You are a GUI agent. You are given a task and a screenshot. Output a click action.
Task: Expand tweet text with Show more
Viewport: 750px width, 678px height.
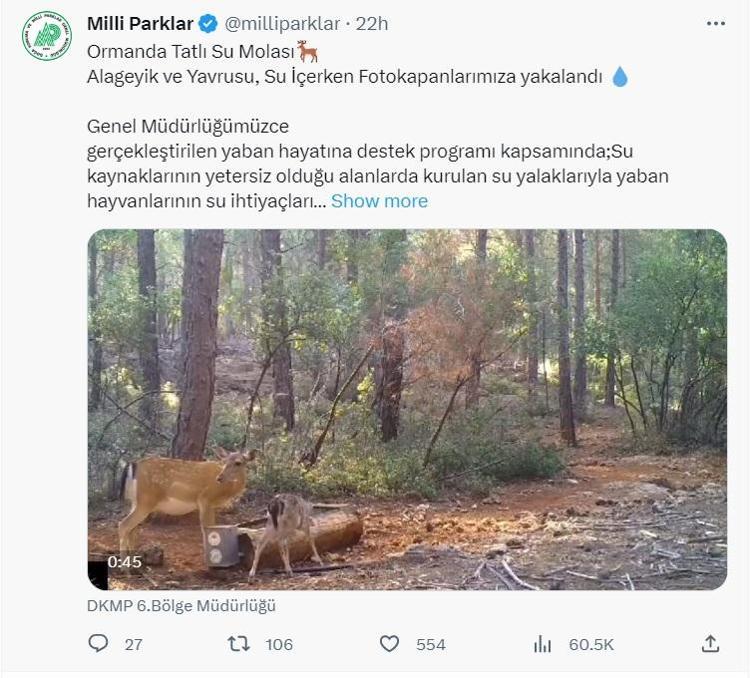379,201
